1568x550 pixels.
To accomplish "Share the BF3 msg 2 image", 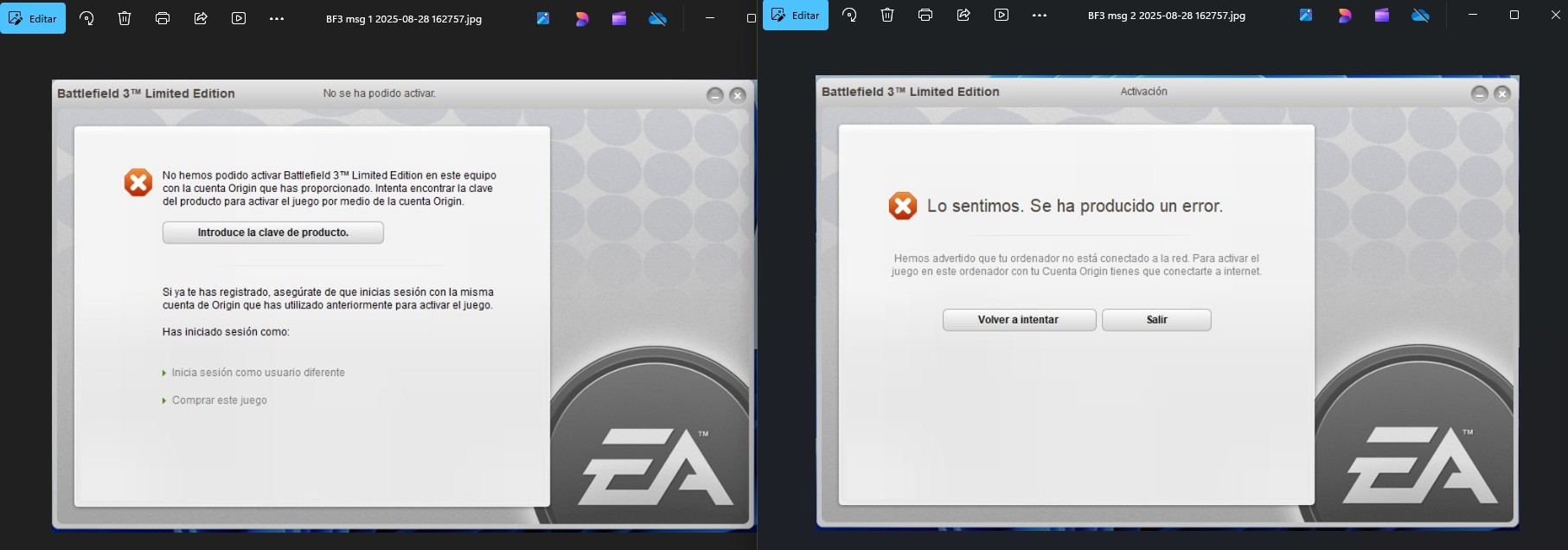I will 963,15.
